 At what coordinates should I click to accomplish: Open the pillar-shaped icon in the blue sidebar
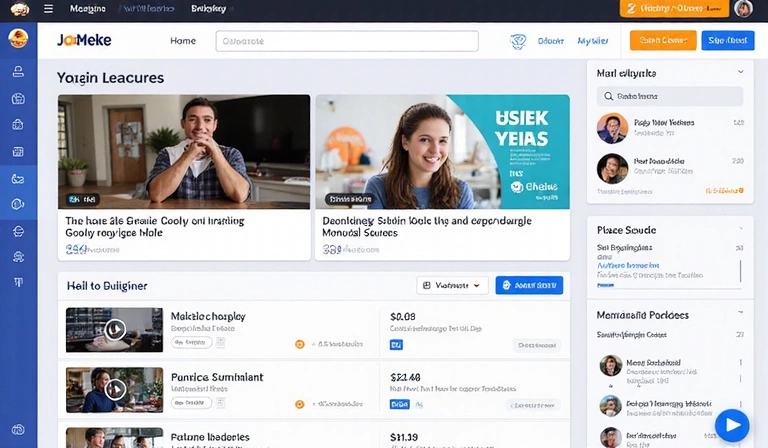tap(18, 282)
